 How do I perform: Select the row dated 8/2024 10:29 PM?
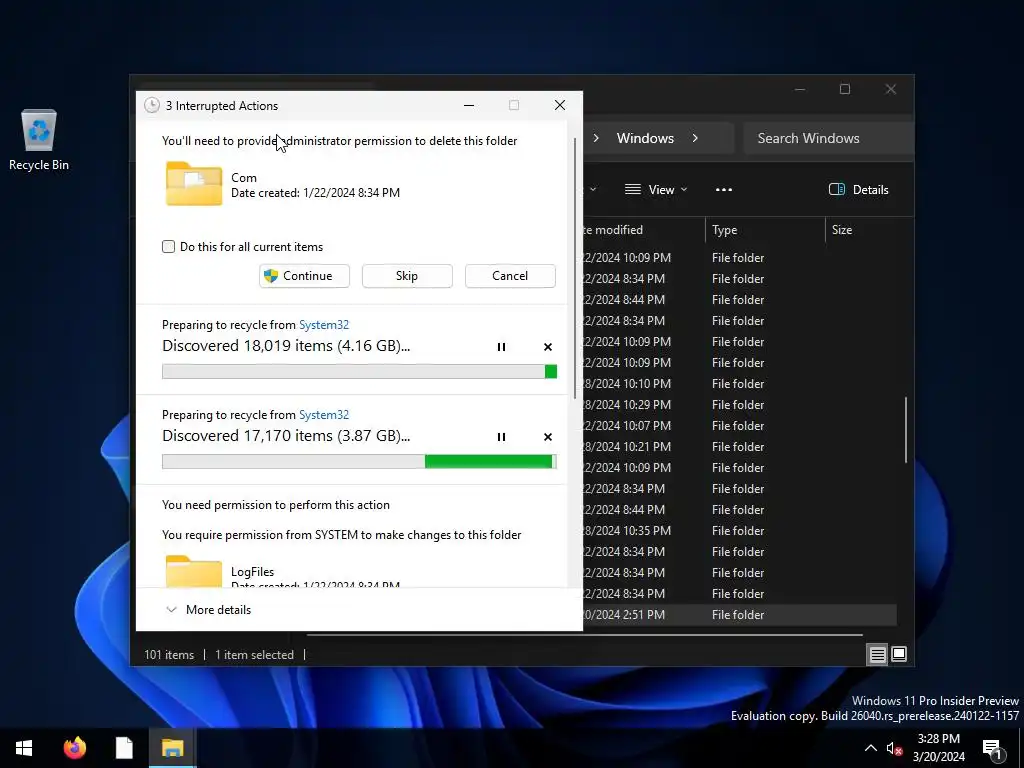click(739, 404)
